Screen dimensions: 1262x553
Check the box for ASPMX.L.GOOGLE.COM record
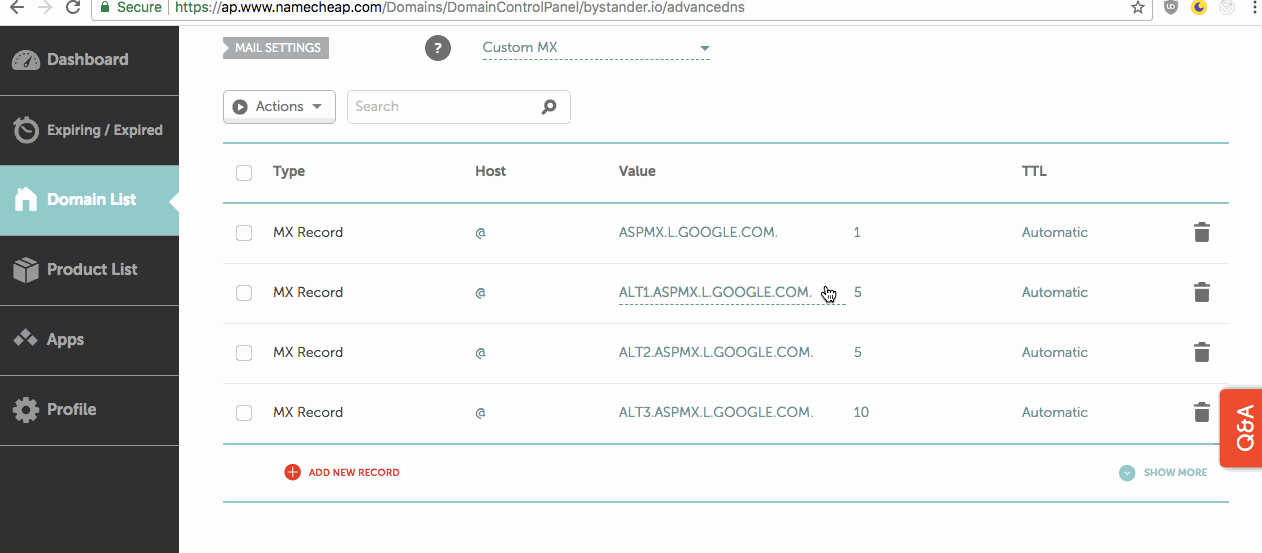click(244, 233)
